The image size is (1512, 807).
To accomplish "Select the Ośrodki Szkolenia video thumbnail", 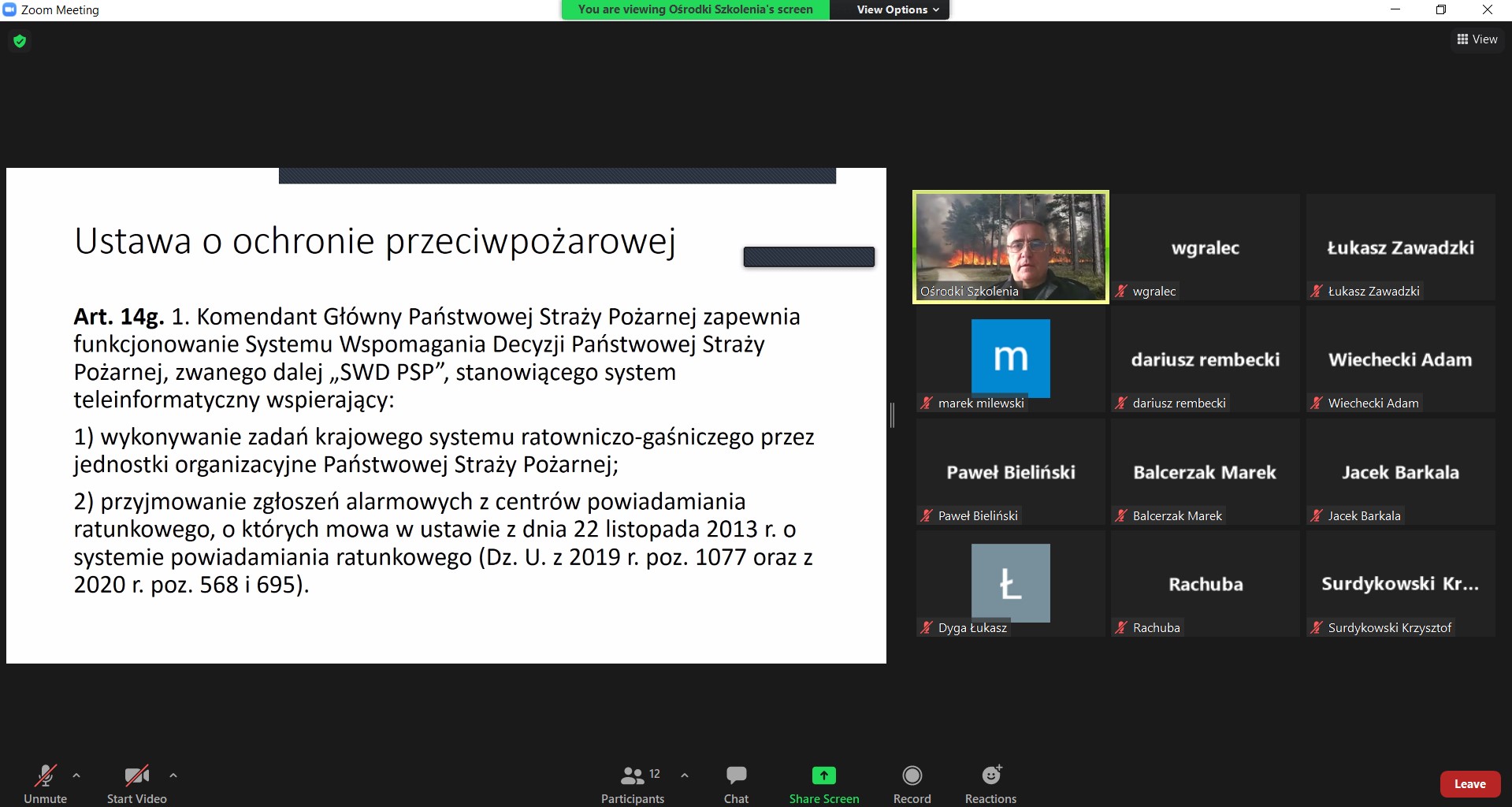I will [1010, 247].
